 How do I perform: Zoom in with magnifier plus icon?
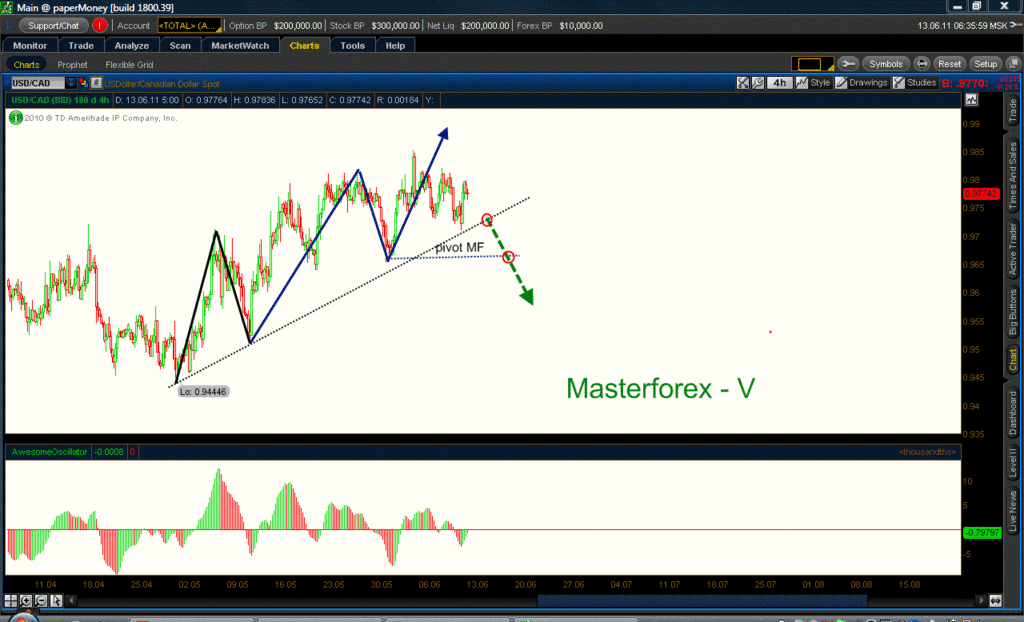tap(26, 600)
